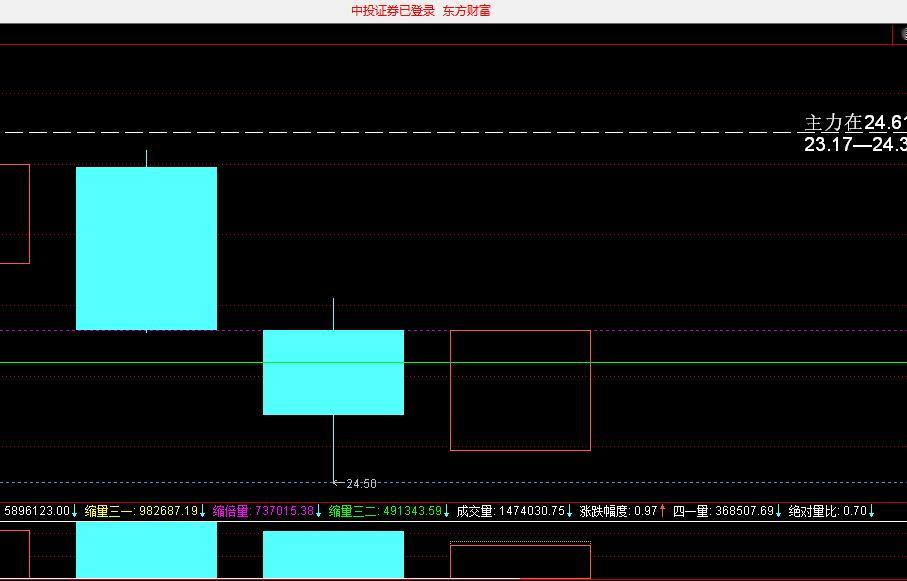
Task: Click the 缩量三二: 491343.59 indicator value
Action: (385, 511)
